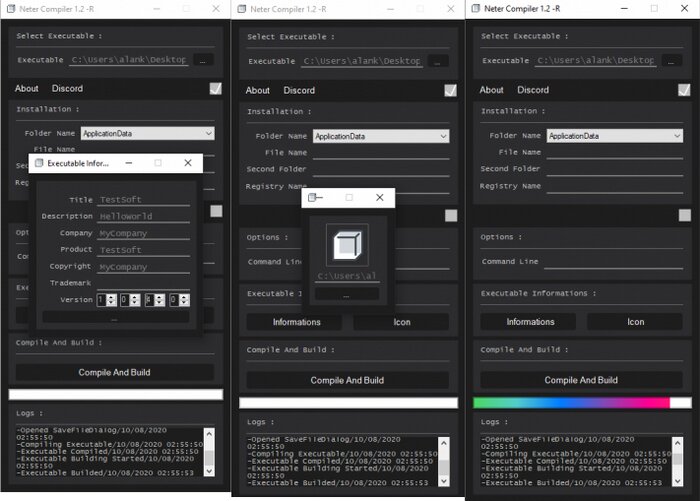Open the About menu in the right window
The image size is (700, 501).
tap(491, 90)
